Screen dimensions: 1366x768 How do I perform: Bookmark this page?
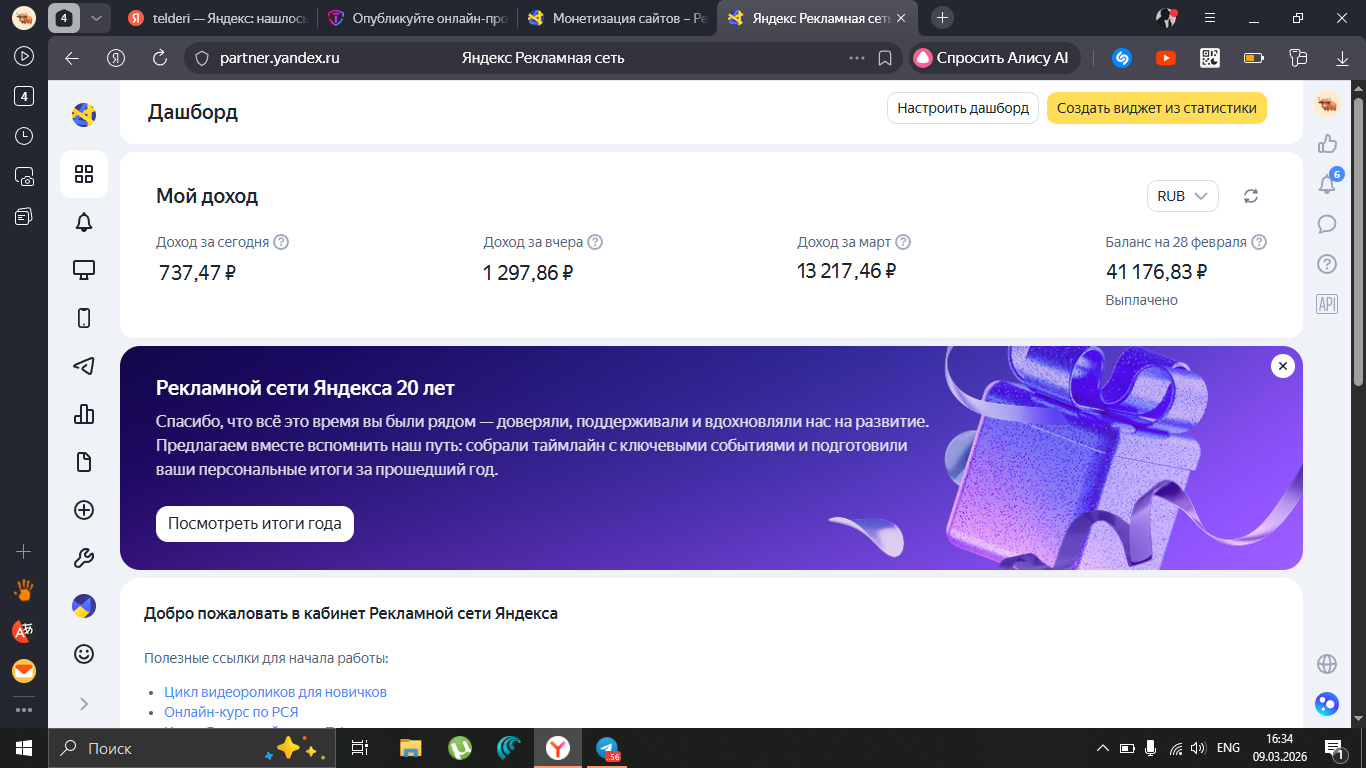click(885, 58)
